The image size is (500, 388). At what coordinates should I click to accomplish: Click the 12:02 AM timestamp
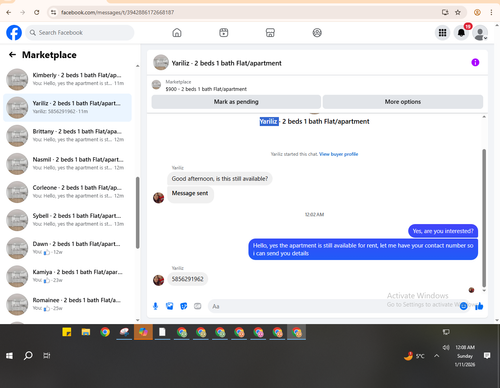[x=314, y=214]
